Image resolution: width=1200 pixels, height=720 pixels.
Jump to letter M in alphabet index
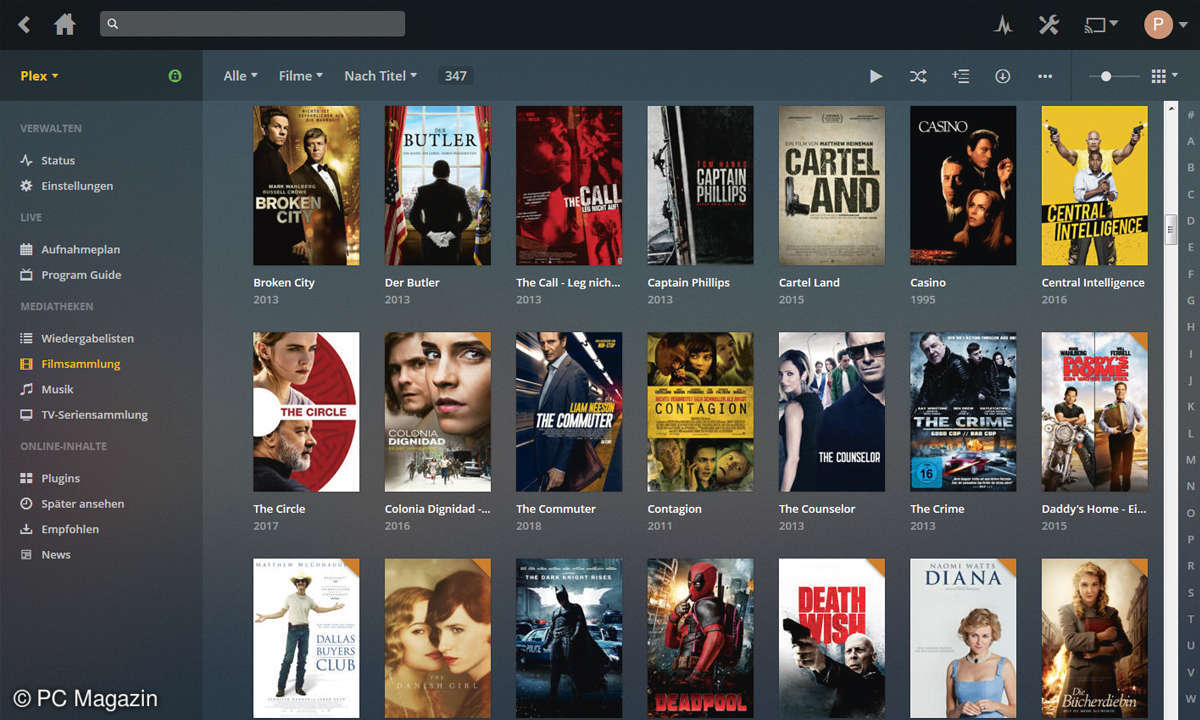(x=1190, y=459)
